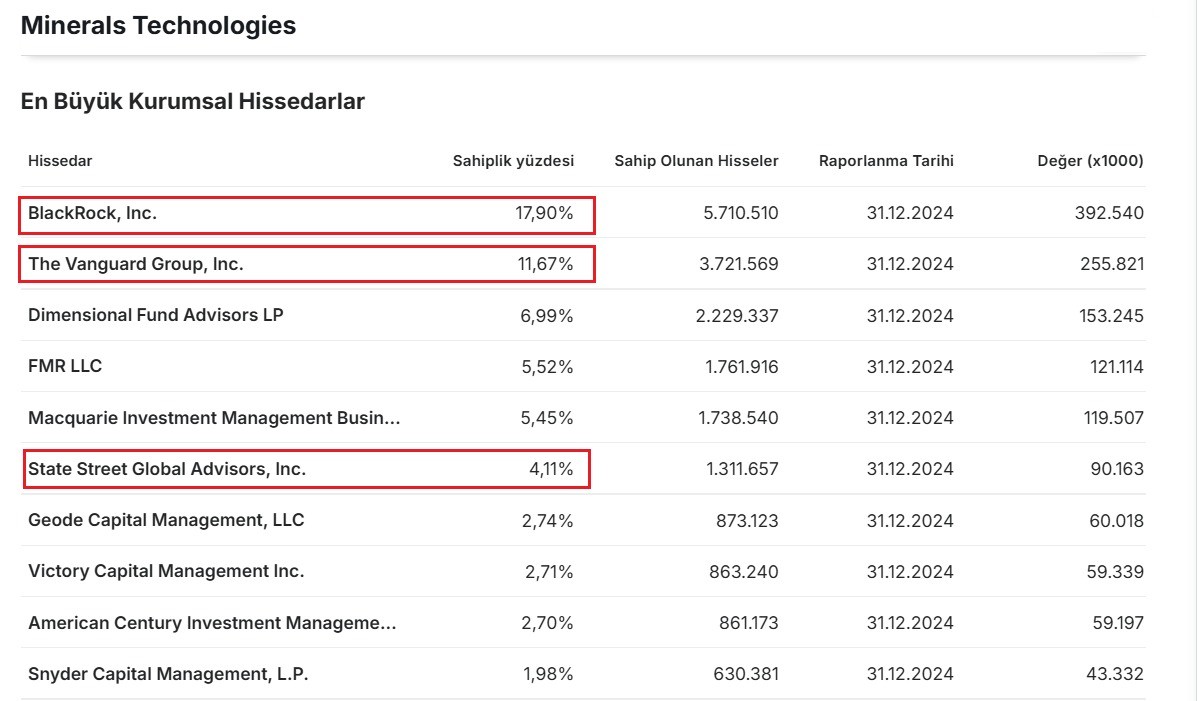Click Sahip Olunan Hisseler column header
Screen dimensions: 1199x701
pos(696,161)
